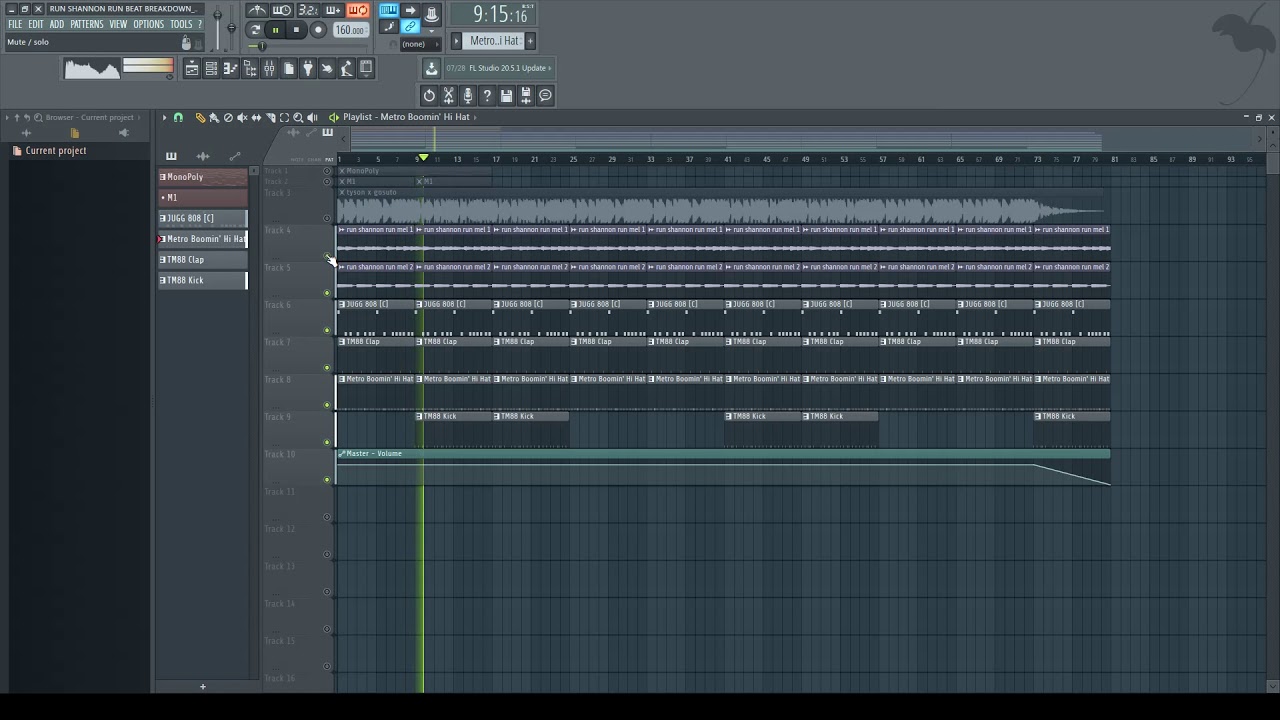Select the JUGG 808 [C] pattern

202,218
